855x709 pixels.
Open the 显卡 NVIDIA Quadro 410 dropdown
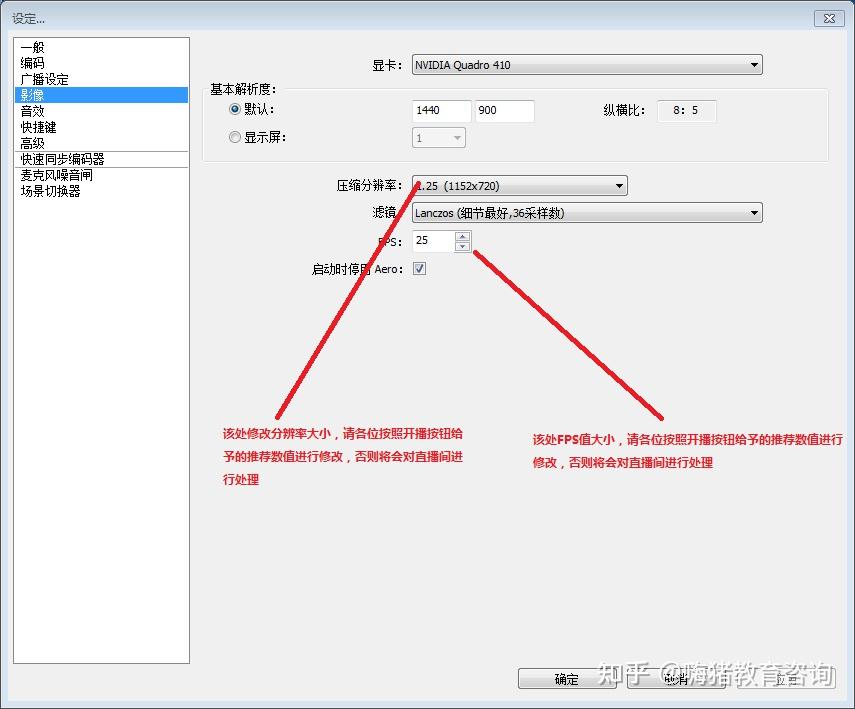pos(587,65)
